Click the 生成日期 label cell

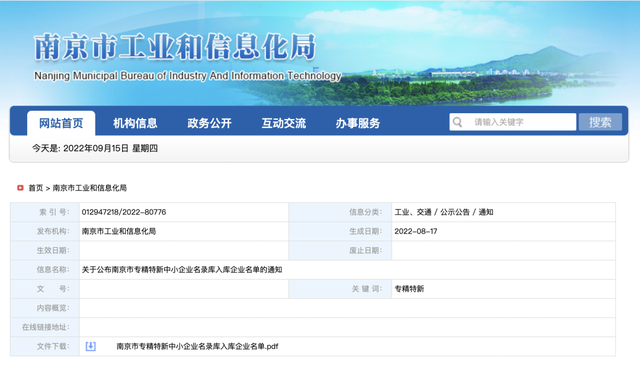tap(340, 231)
